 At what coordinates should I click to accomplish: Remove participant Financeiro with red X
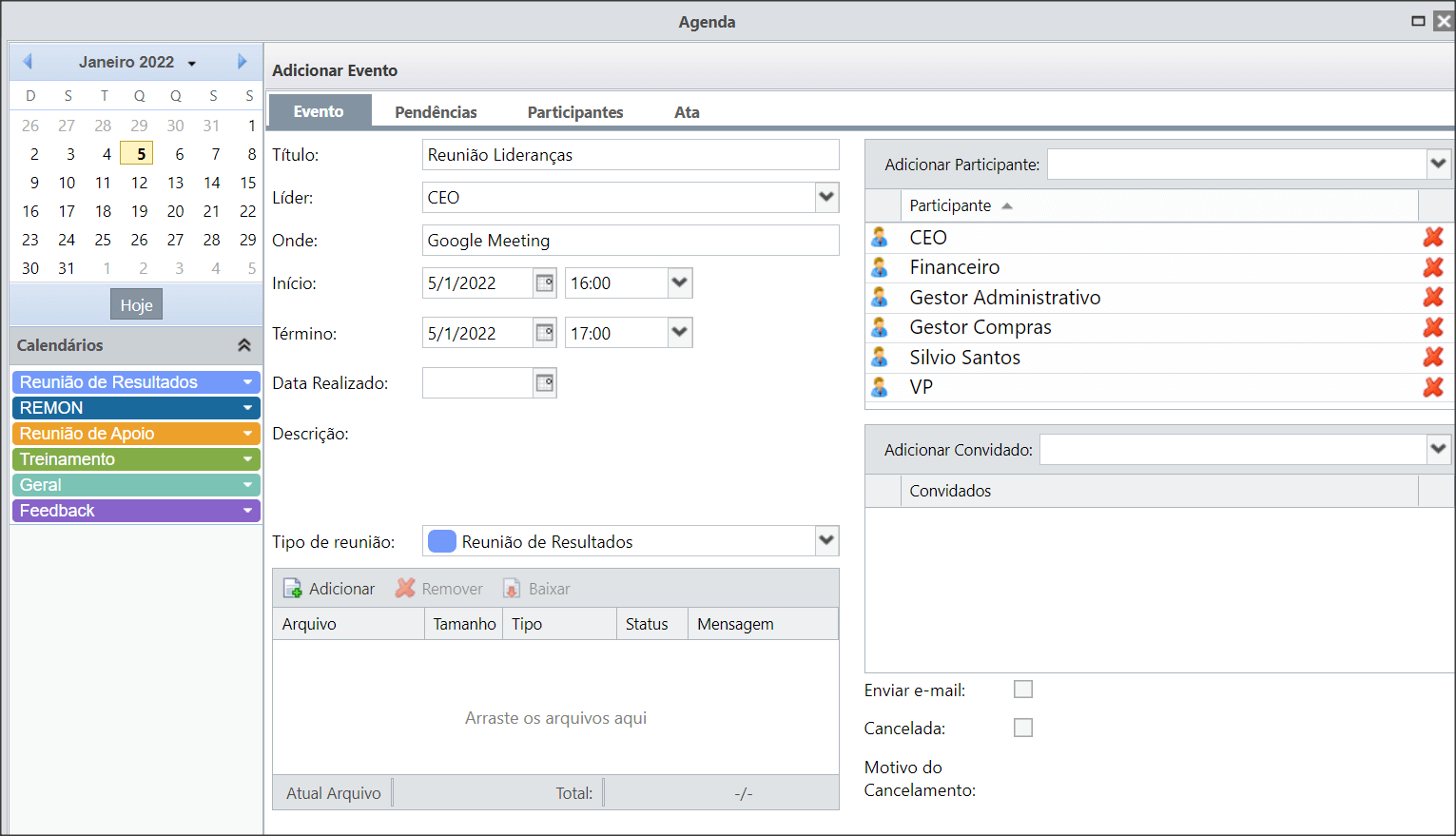pos(1433,267)
